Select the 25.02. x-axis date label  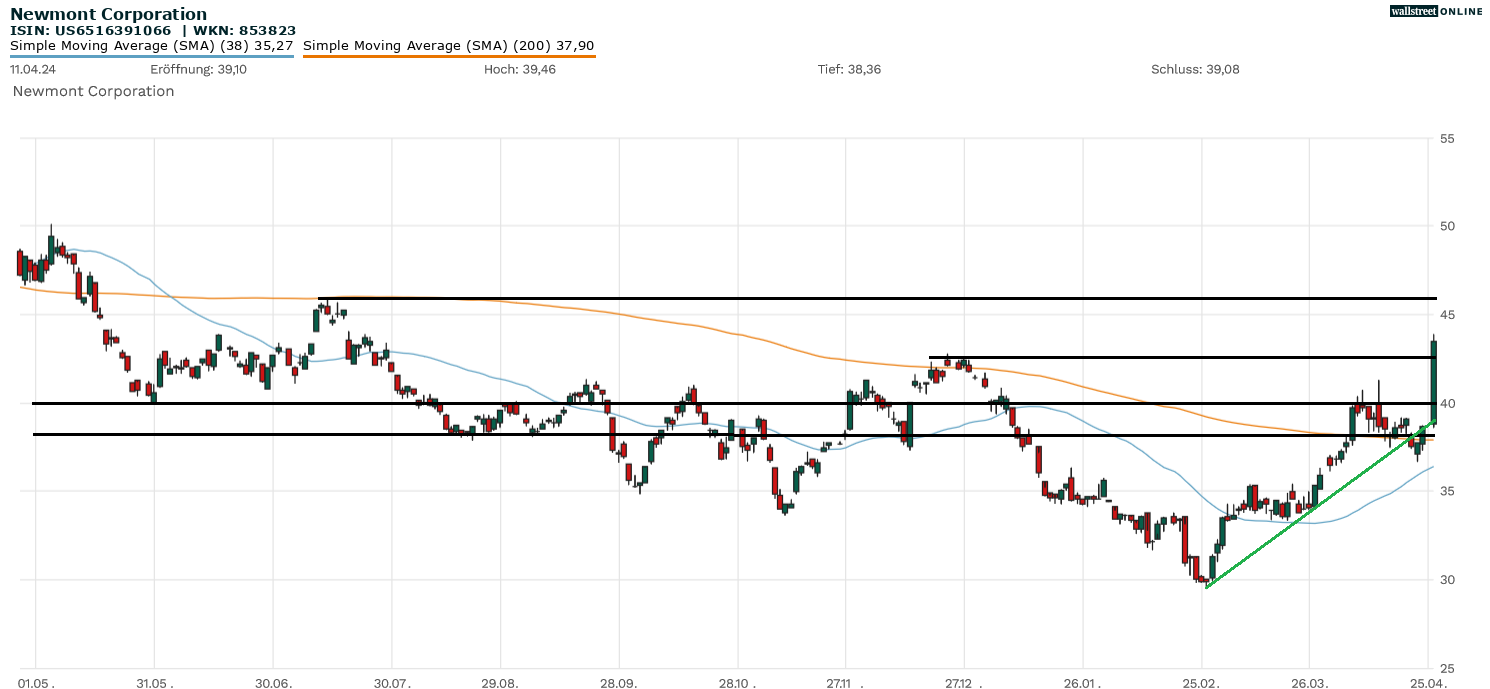pyautogui.click(x=1201, y=682)
